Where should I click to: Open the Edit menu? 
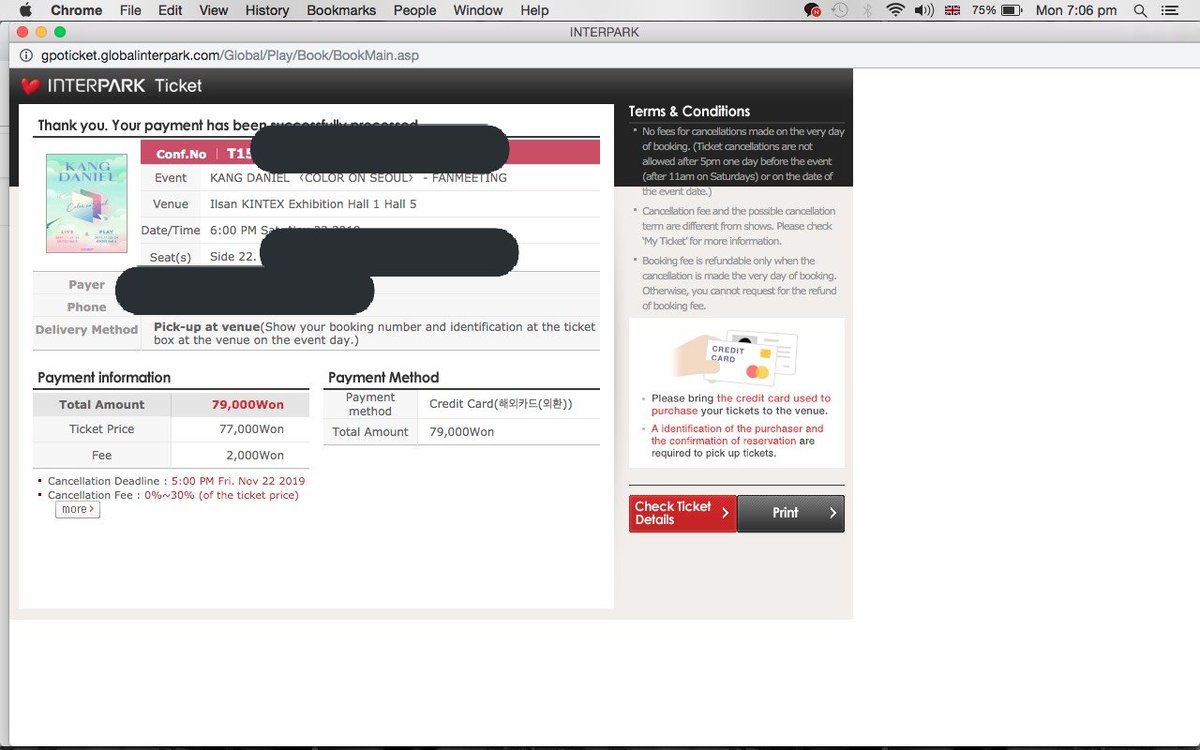(x=170, y=10)
